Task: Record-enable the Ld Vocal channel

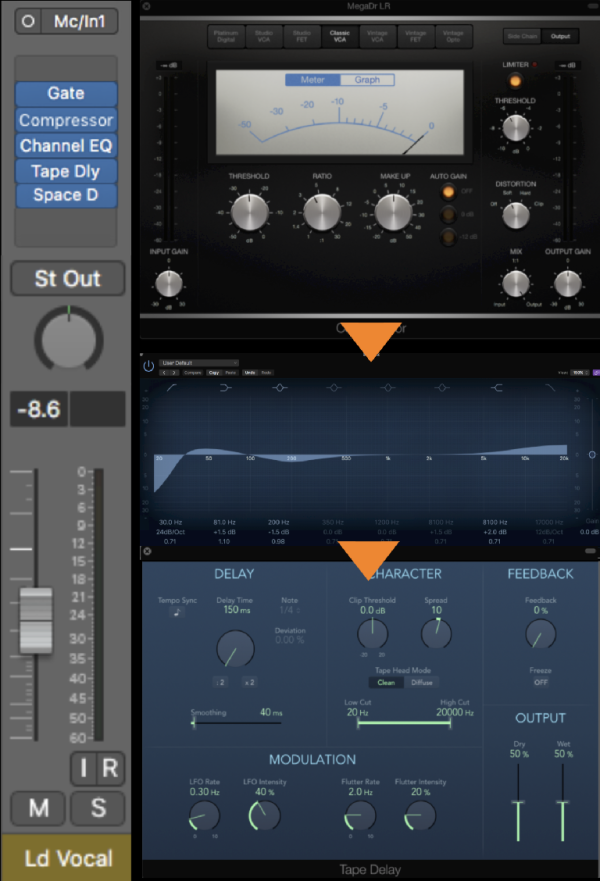Action: tap(110, 768)
